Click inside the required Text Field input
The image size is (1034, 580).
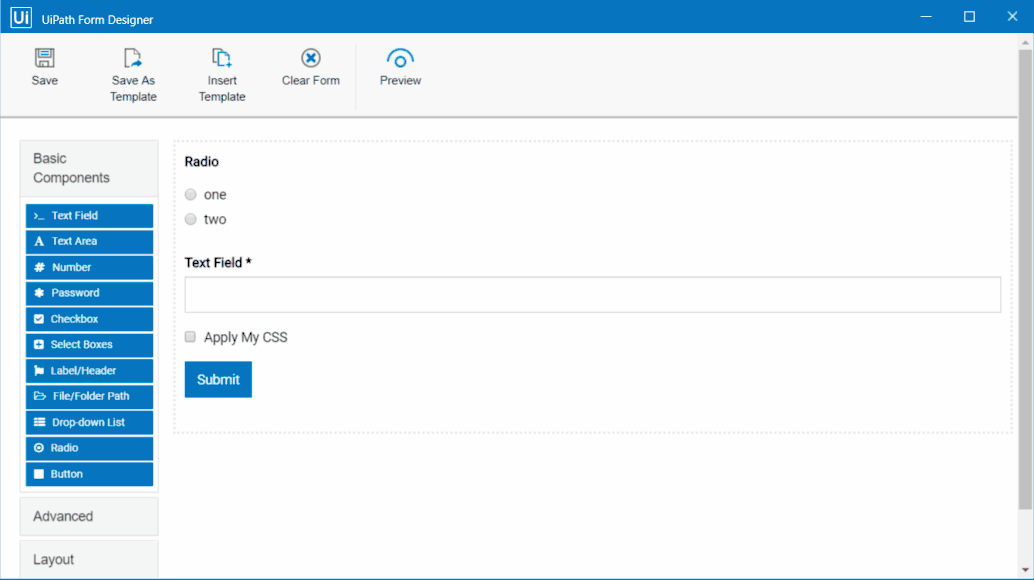click(x=592, y=294)
